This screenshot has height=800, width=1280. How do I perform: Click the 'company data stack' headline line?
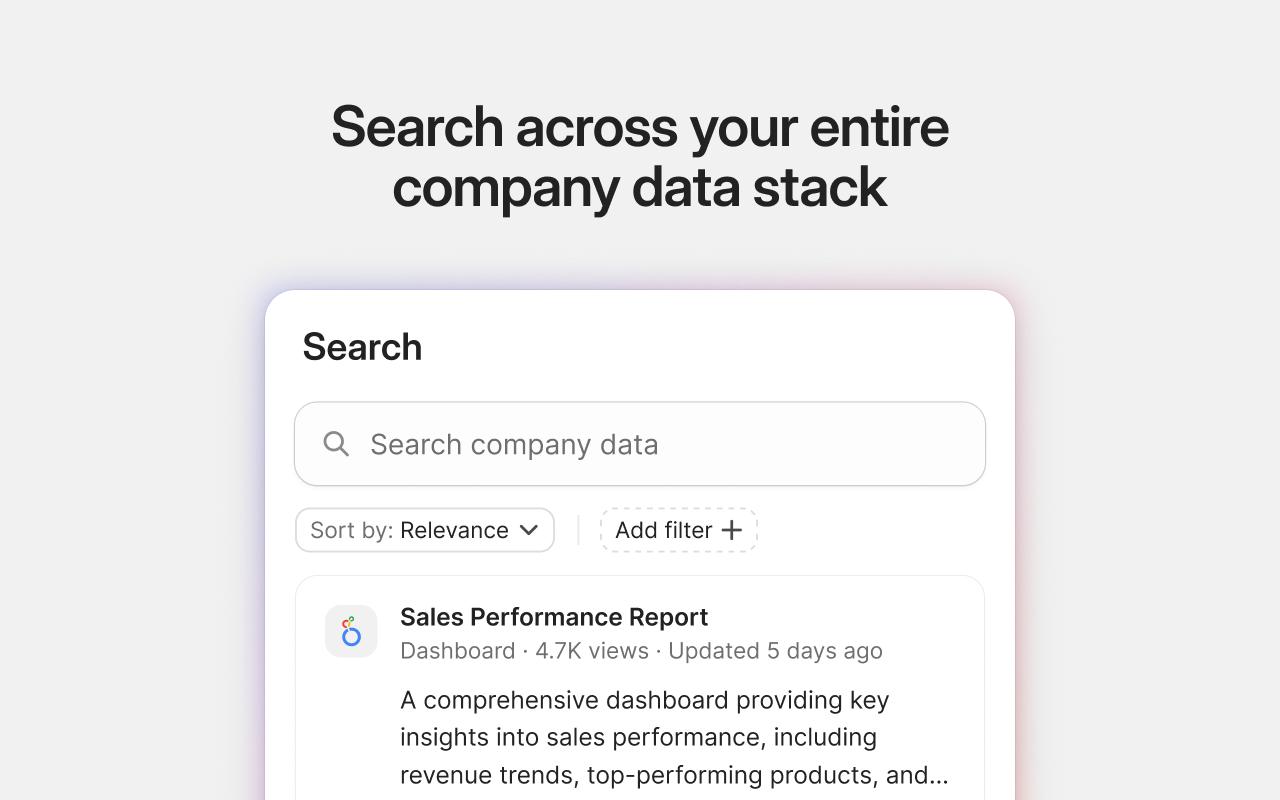pyautogui.click(x=640, y=188)
